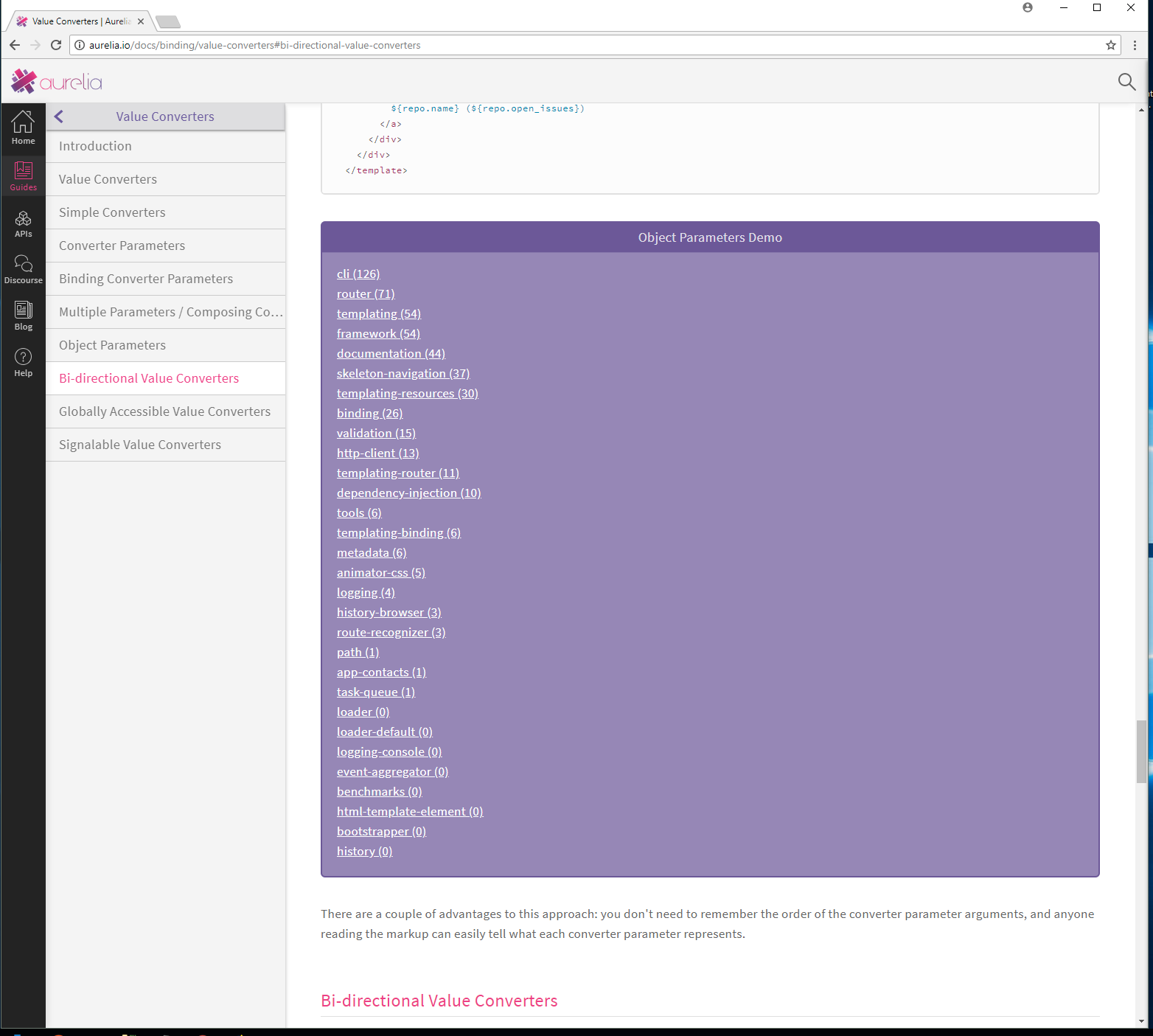1153x1036 pixels.
Task: Open the task-queue (1) link
Action: pyautogui.click(x=376, y=692)
